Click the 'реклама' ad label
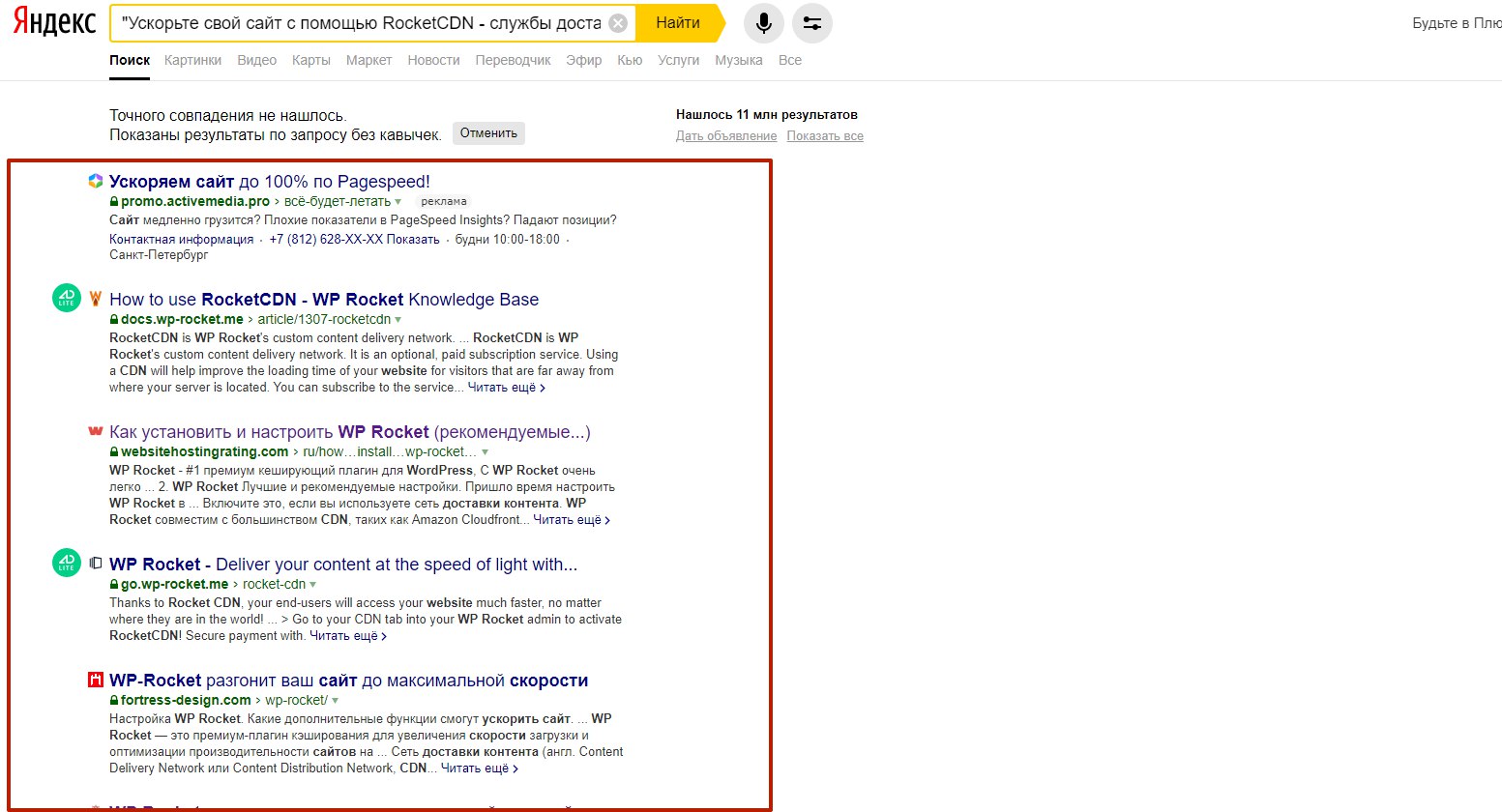Screen dimensions: 1502x812 tap(444, 202)
